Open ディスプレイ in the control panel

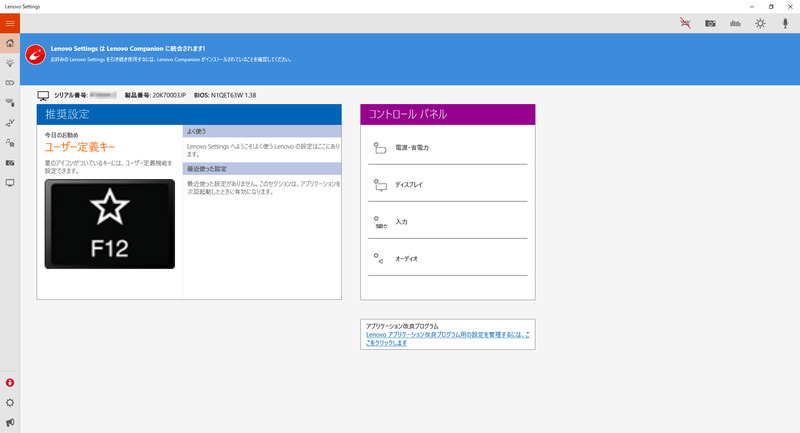447,185
